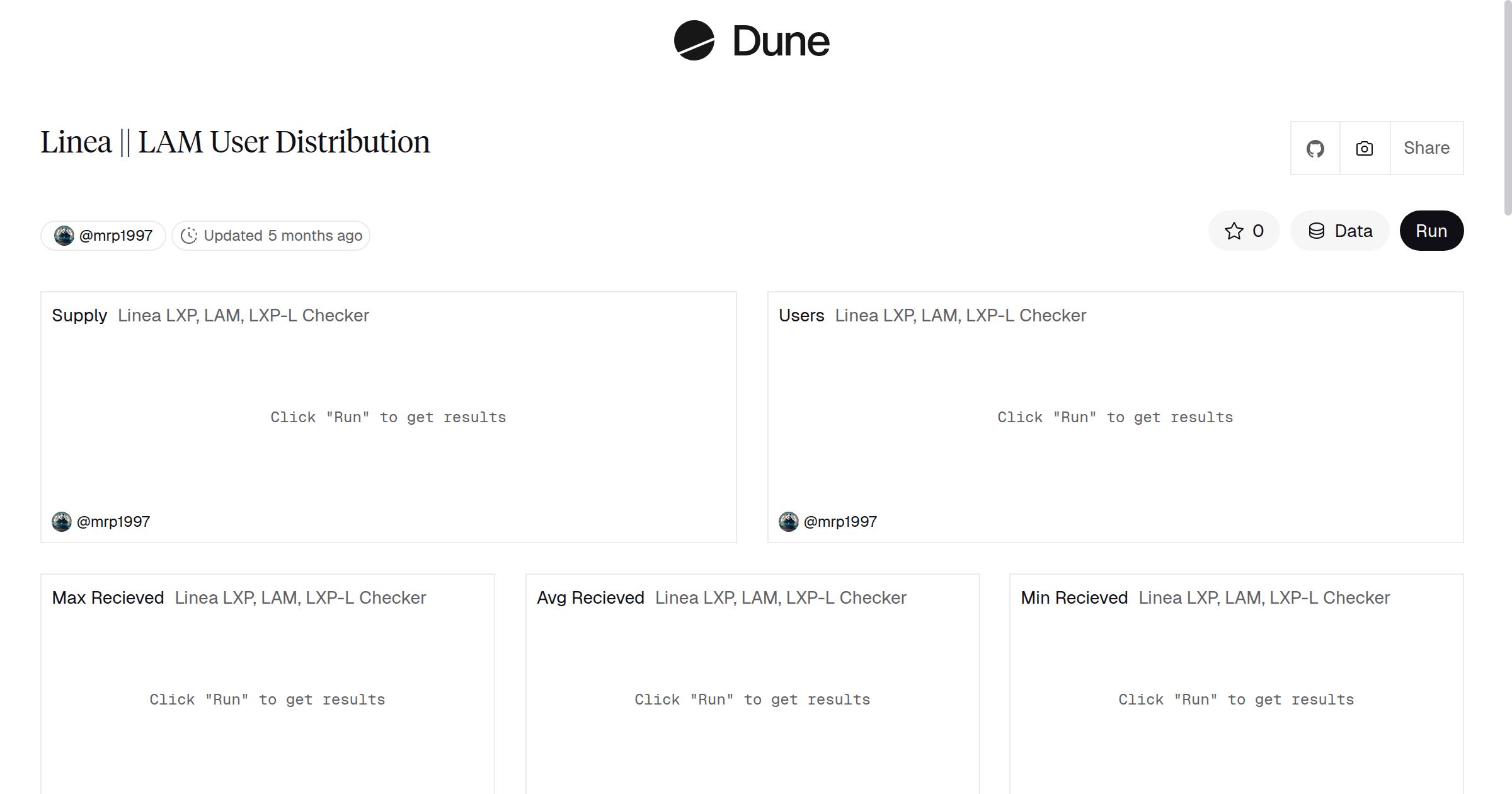Click the 'Linea || LAM User Distribution' heading

coord(236,141)
